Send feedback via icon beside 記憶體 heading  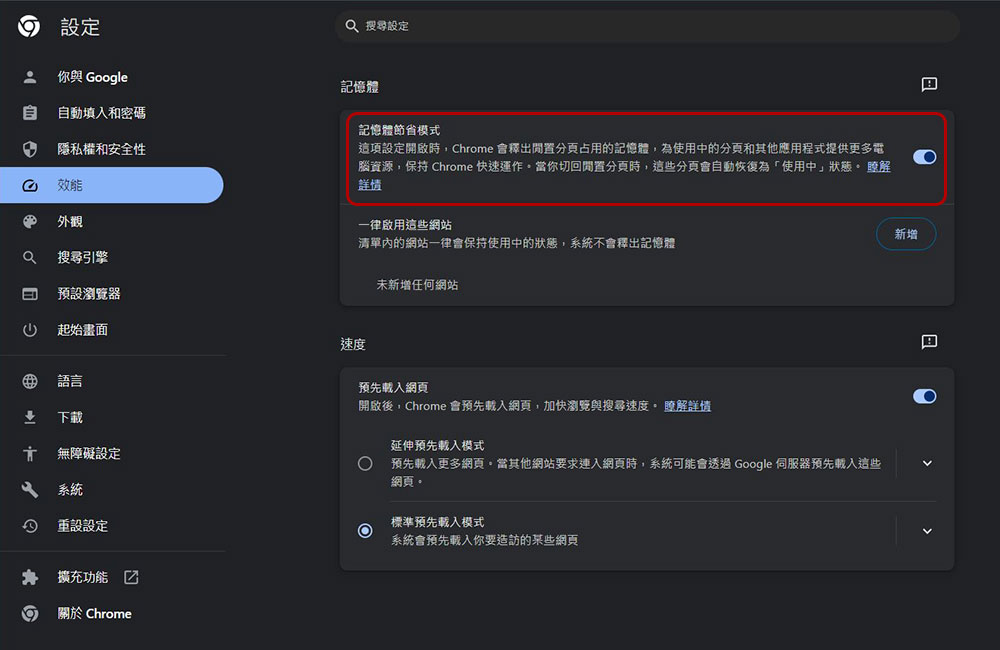tap(929, 85)
